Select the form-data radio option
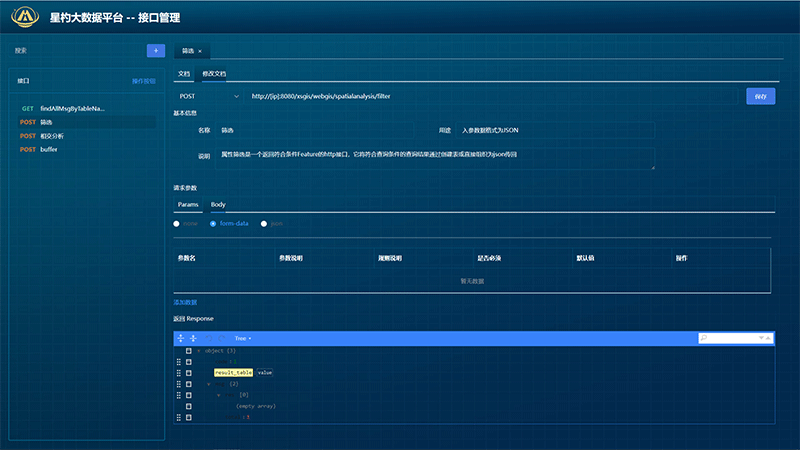The image size is (800, 450). pyautogui.click(x=213, y=224)
